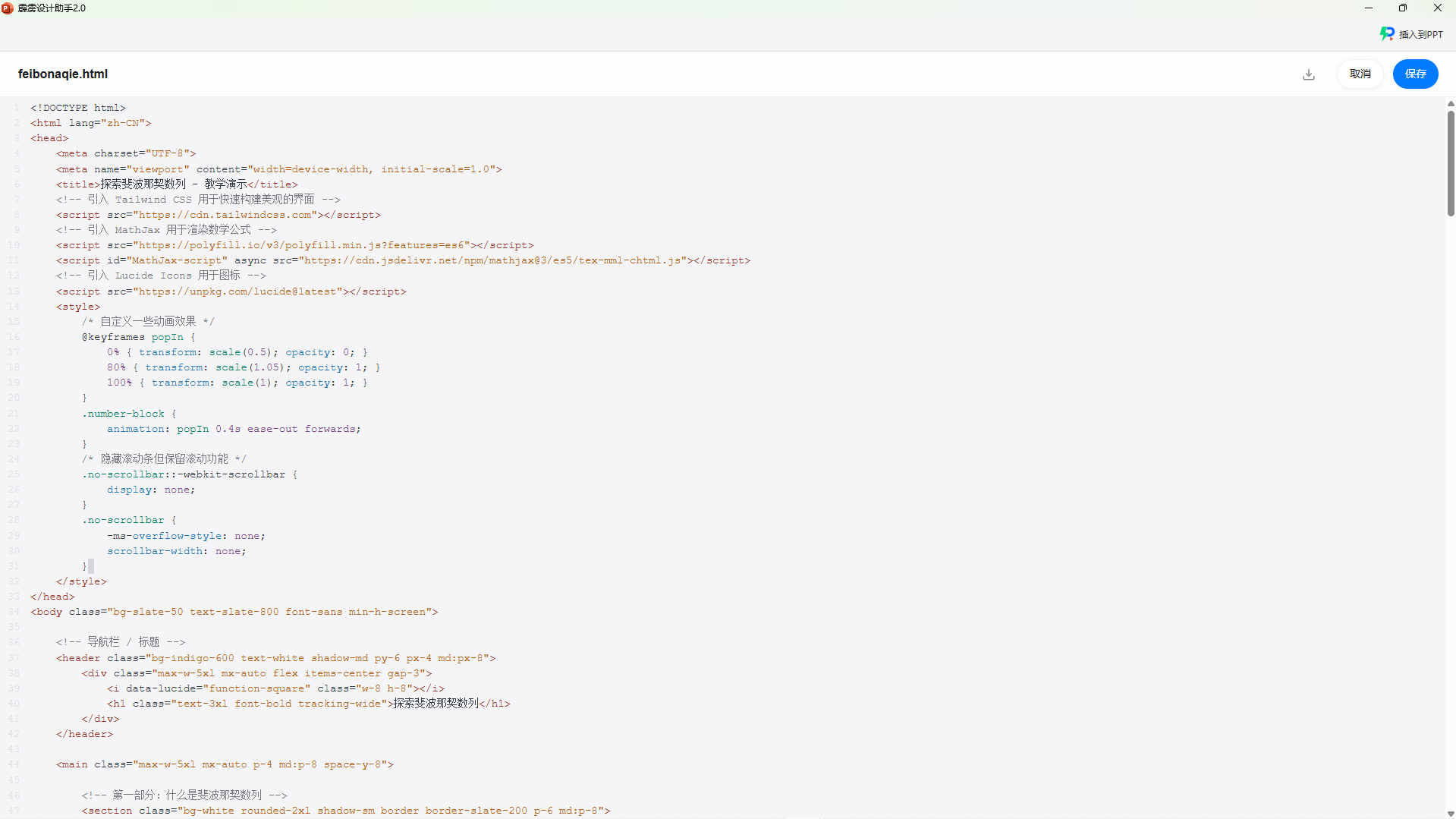Click the body class bg-slate-50 line
Screen dimensions: 1456x819
click(x=234, y=612)
